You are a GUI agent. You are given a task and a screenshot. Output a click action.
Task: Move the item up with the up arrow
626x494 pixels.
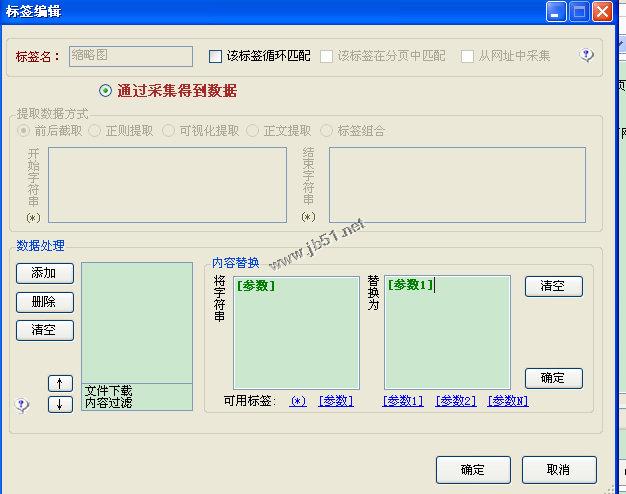point(60,383)
